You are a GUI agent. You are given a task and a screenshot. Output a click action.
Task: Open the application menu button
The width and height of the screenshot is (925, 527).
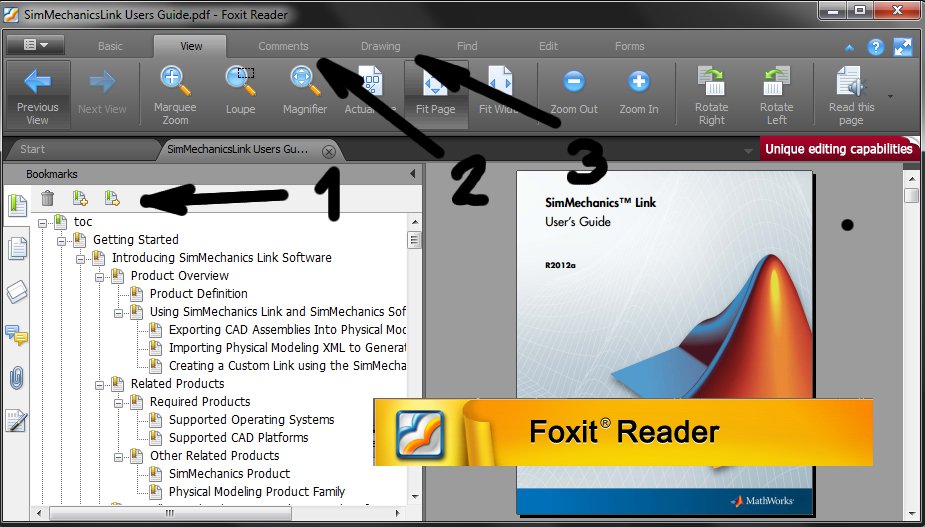click(x=35, y=45)
